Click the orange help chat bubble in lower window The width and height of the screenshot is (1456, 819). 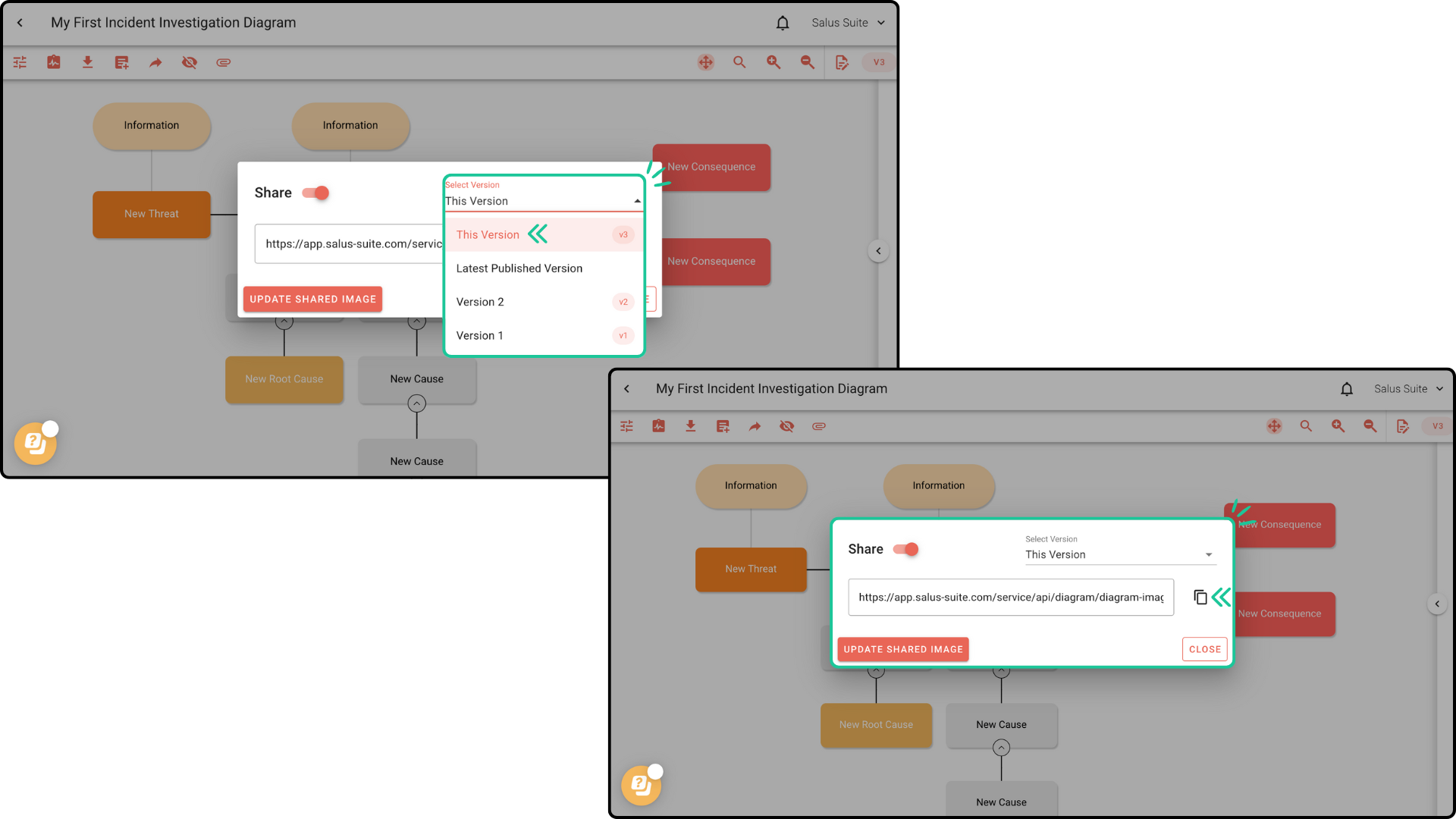coord(641,785)
